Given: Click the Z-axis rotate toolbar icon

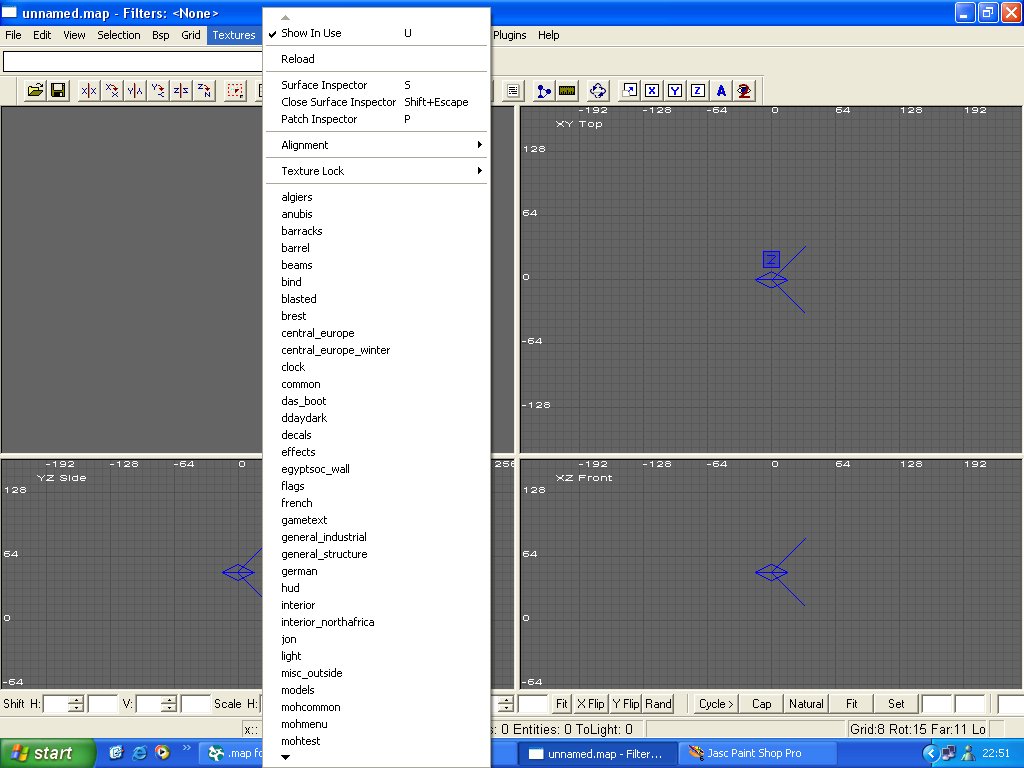Looking at the screenshot, I should pyautogui.click(x=204, y=91).
